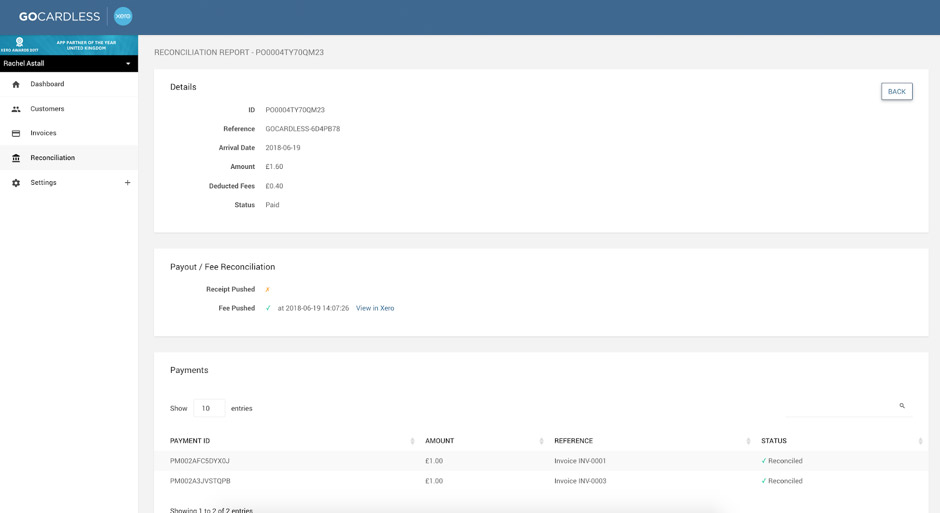Screen dimensions: 940x513
Task: Click the search magnifier icon in Payments
Action: 902,406
